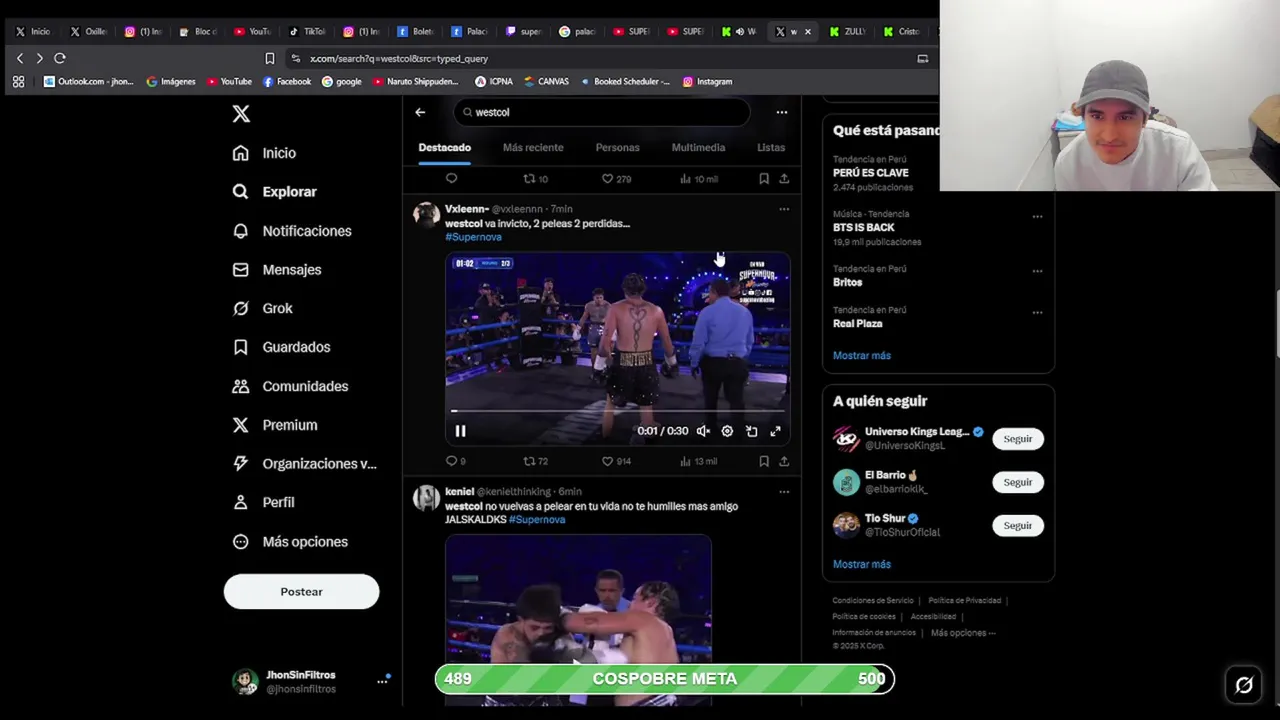Seek on the video progress bar
The height and width of the screenshot is (720, 1280).
pos(617,411)
